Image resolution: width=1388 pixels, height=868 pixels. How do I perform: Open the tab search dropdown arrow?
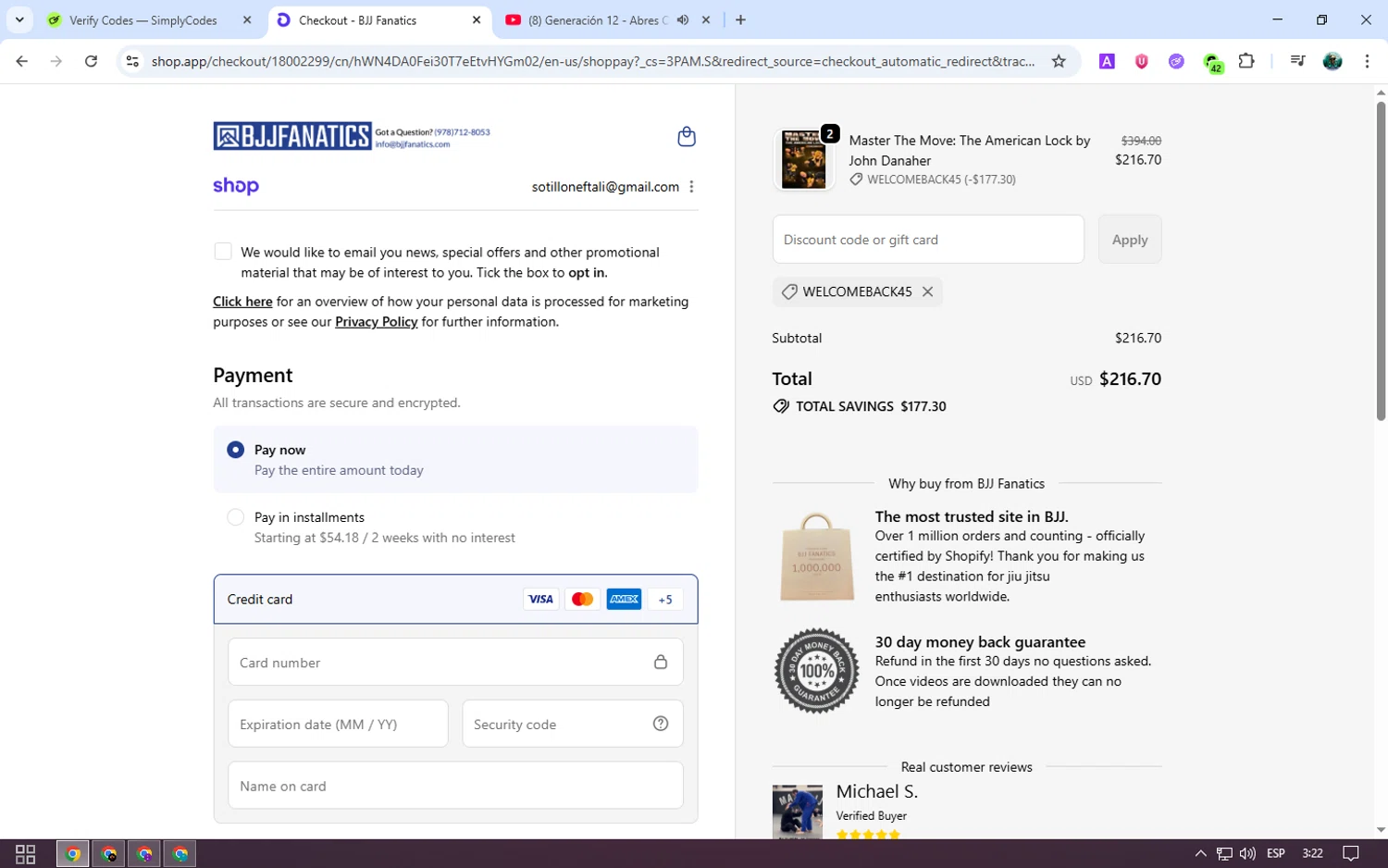(x=19, y=19)
